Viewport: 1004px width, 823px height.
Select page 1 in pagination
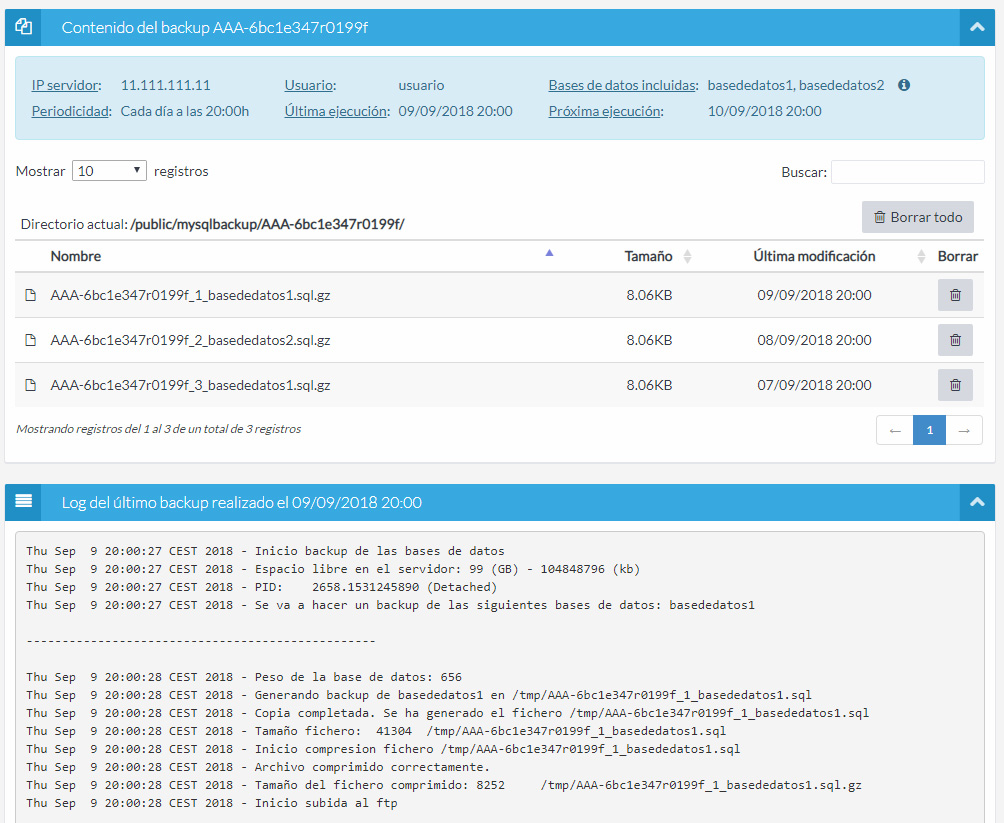pyautogui.click(x=930, y=430)
